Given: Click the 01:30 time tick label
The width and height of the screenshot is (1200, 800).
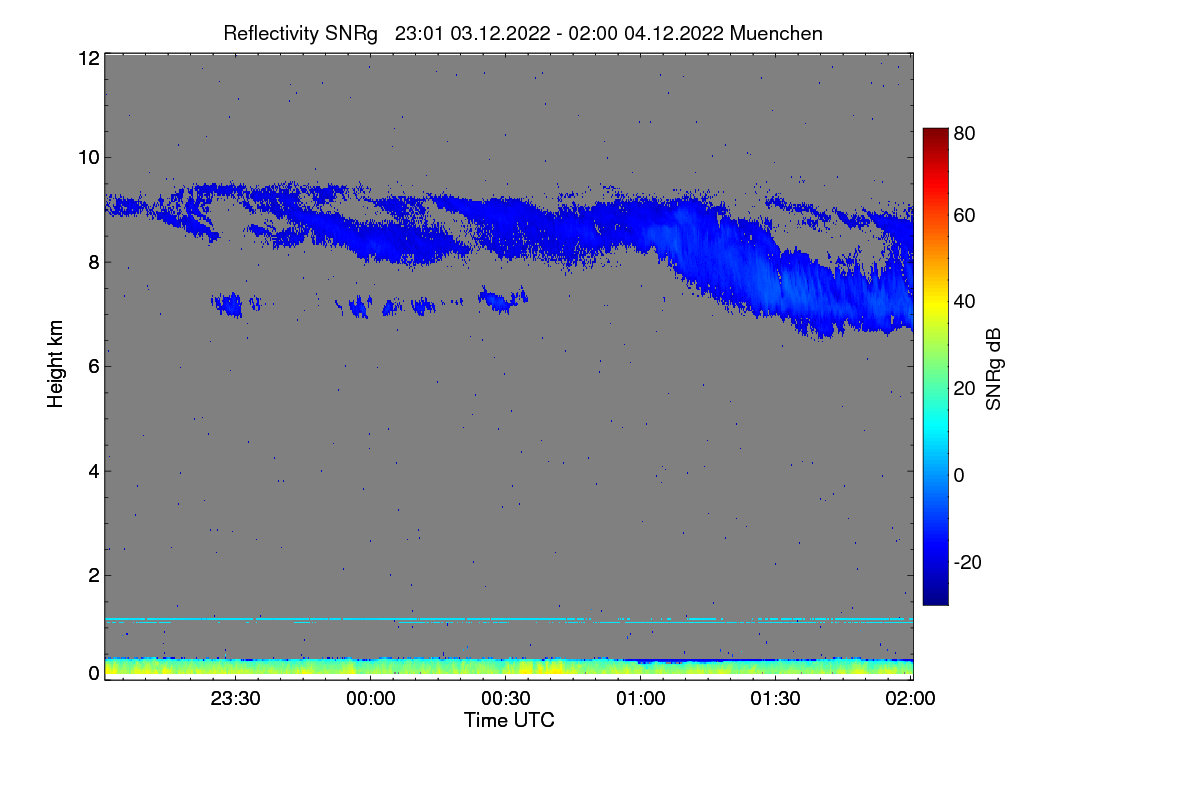Looking at the screenshot, I should (776, 699).
